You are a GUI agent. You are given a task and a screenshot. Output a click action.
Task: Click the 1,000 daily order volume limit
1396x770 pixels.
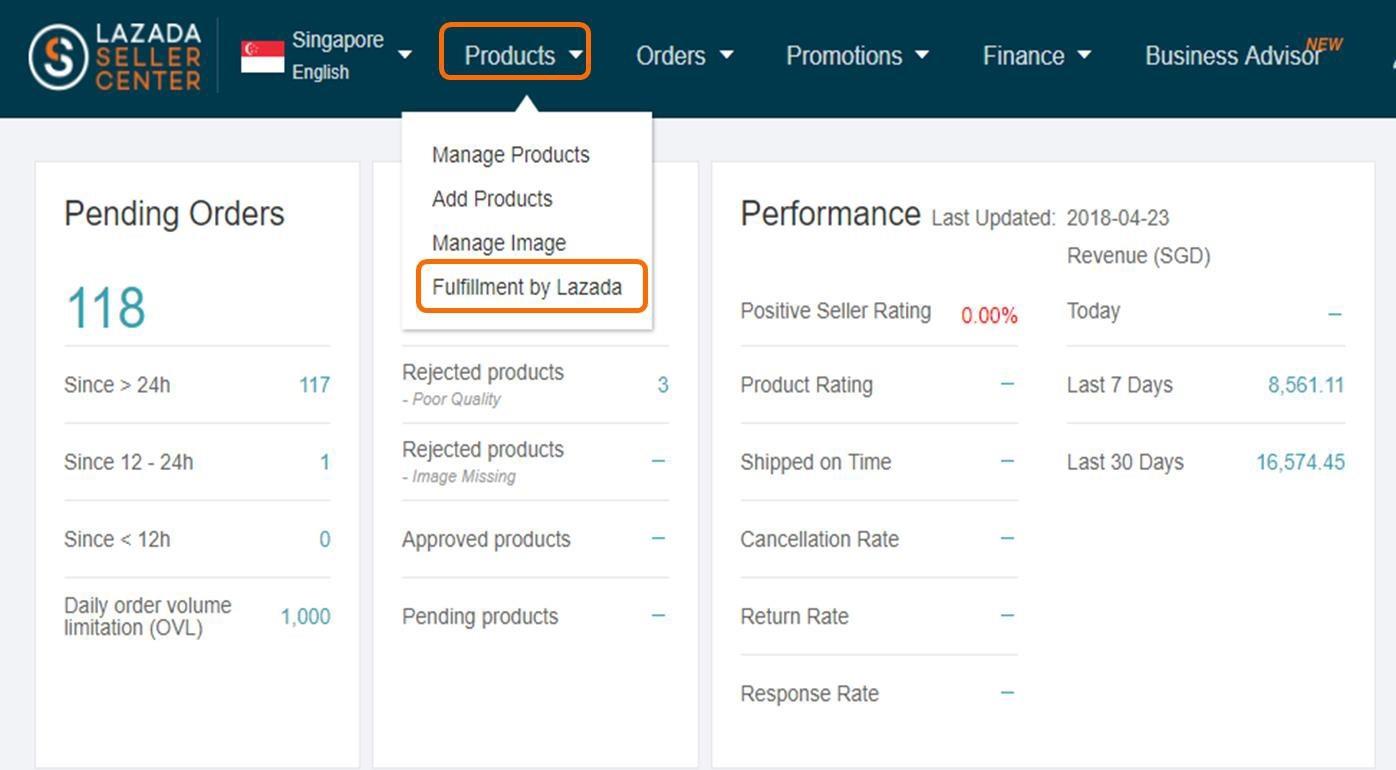point(305,617)
